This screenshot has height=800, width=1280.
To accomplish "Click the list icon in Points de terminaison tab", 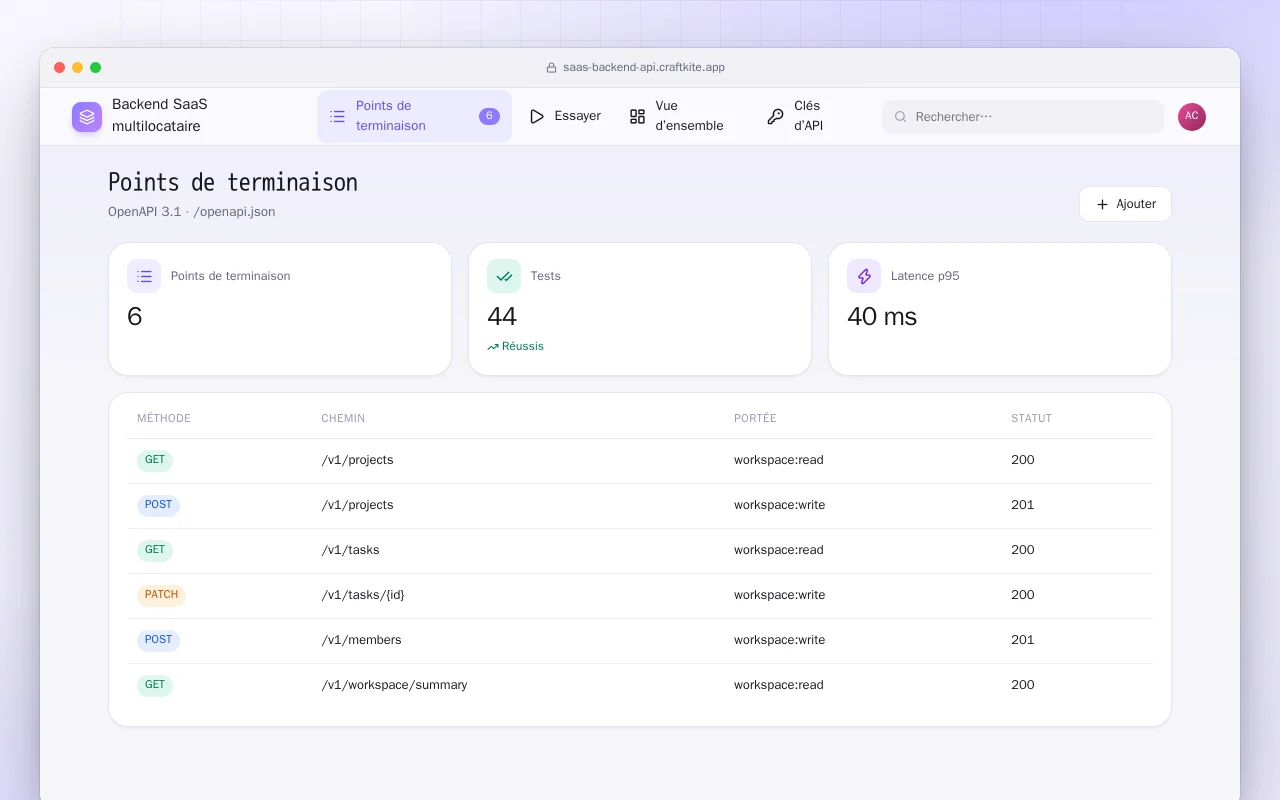I will click(x=338, y=117).
